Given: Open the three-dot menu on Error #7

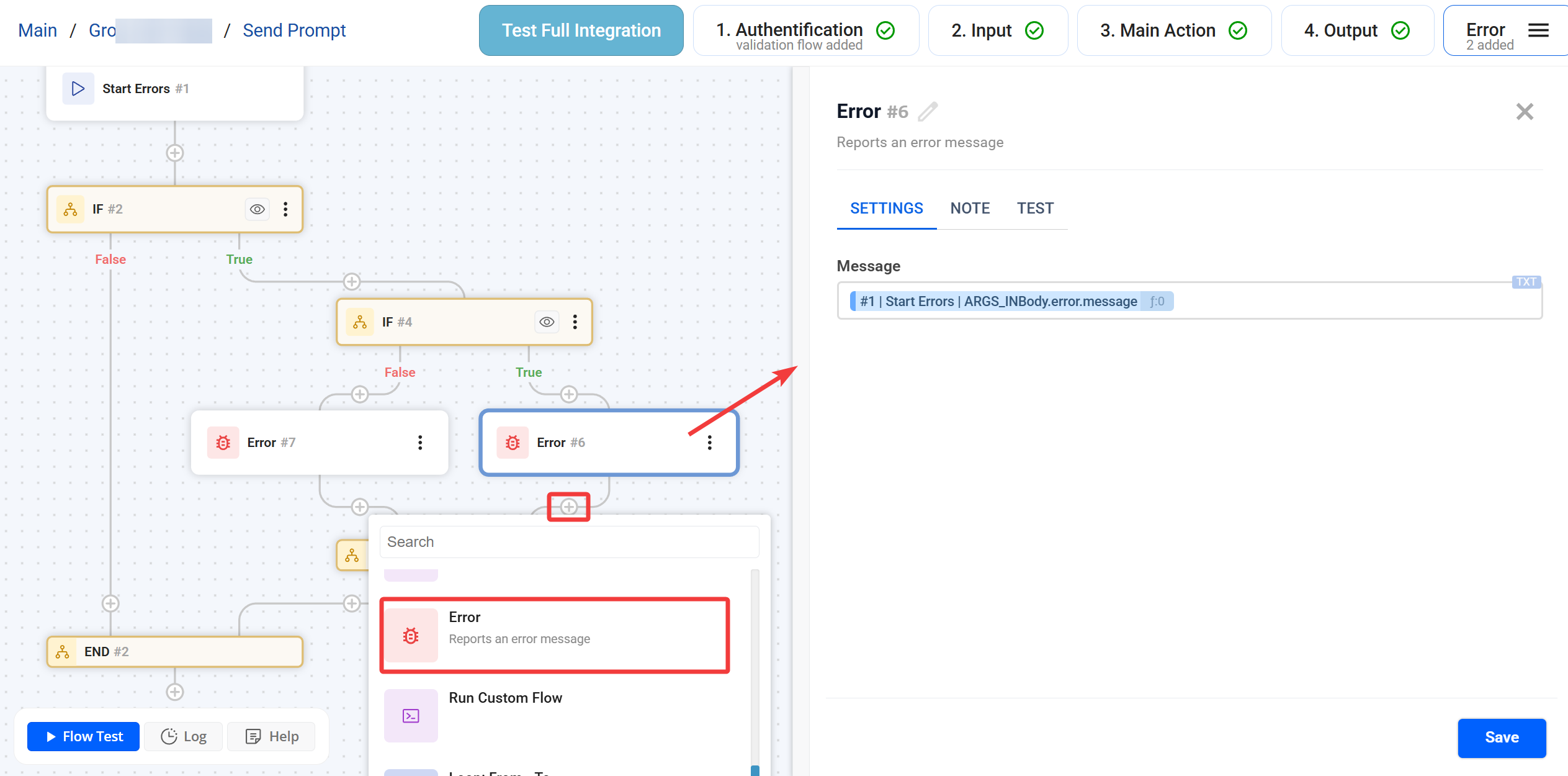Looking at the screenshot, I should coord(420,443).
